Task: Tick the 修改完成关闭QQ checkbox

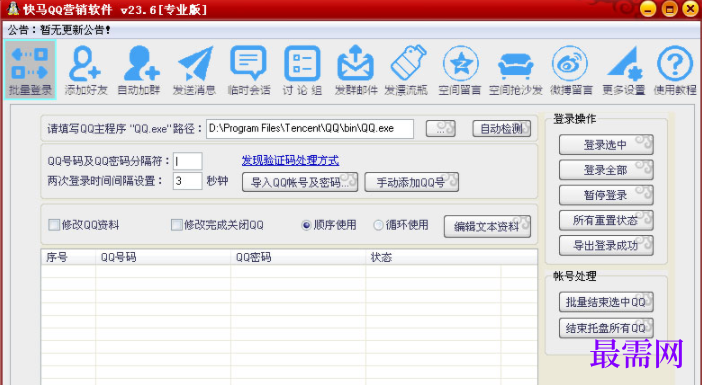Action: point(176,225)
